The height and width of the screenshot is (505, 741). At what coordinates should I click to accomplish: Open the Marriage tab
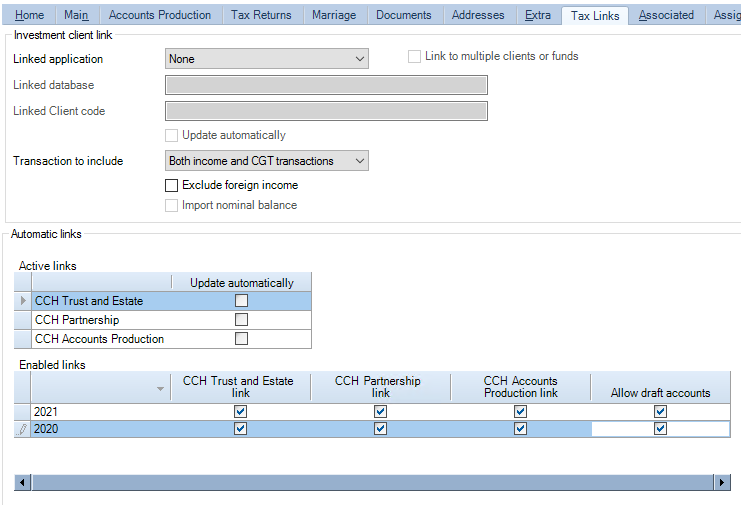tap(334, 15)
